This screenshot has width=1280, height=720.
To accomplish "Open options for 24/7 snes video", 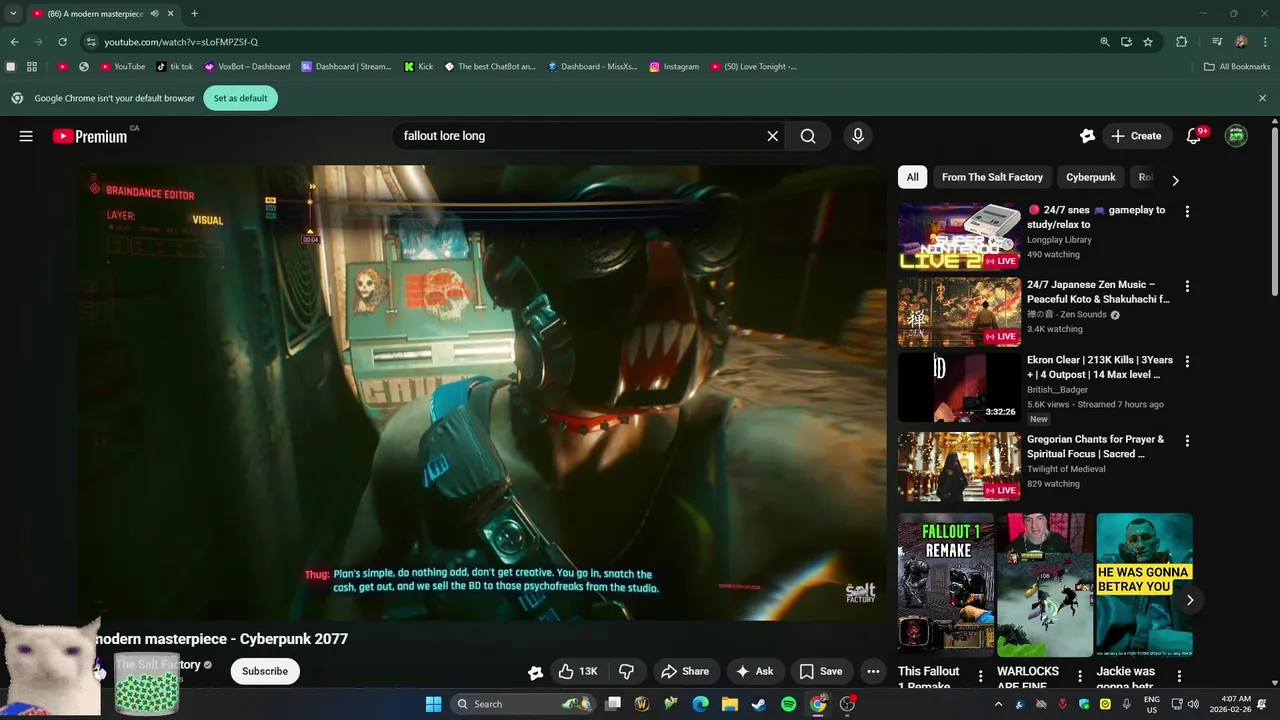I will [1187, 212].
